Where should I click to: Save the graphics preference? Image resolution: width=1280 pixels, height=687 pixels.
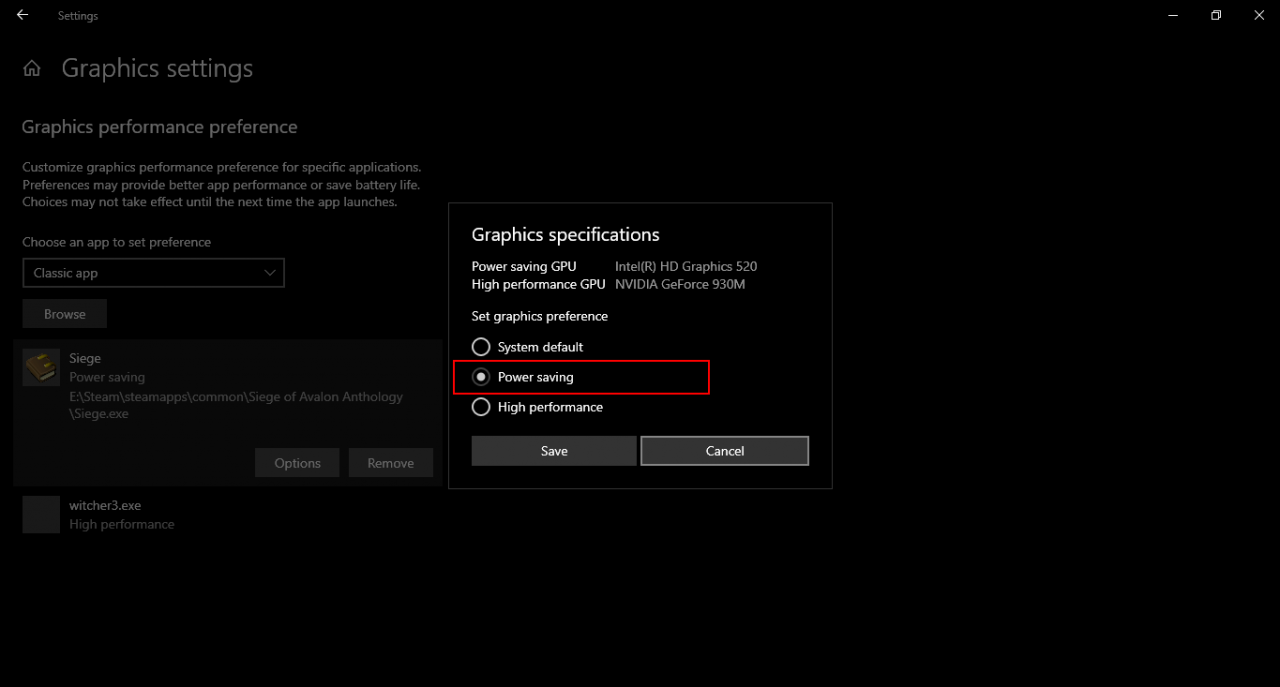[553, 451]
